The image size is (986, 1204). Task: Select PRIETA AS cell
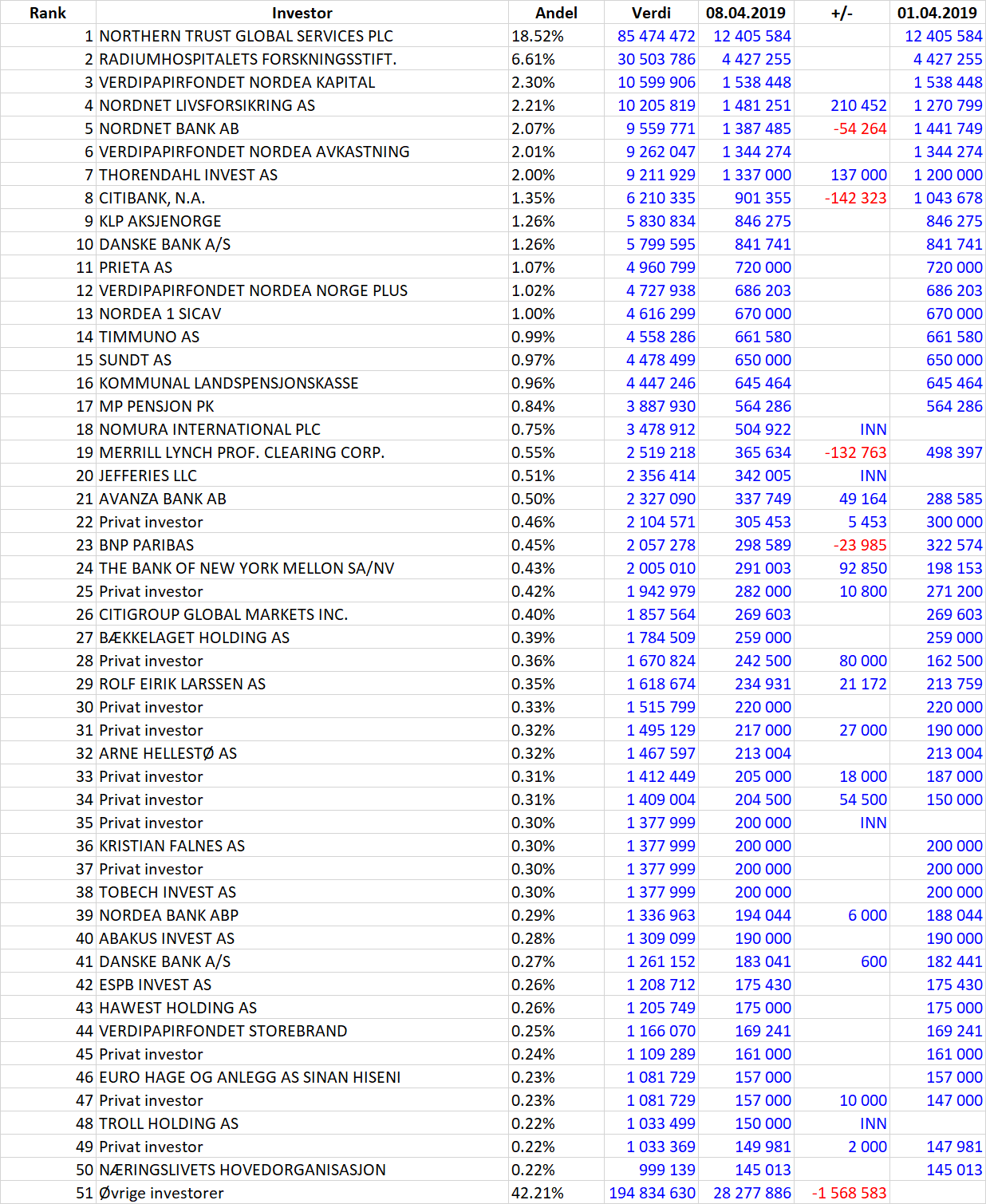click(x=302, y=267)
